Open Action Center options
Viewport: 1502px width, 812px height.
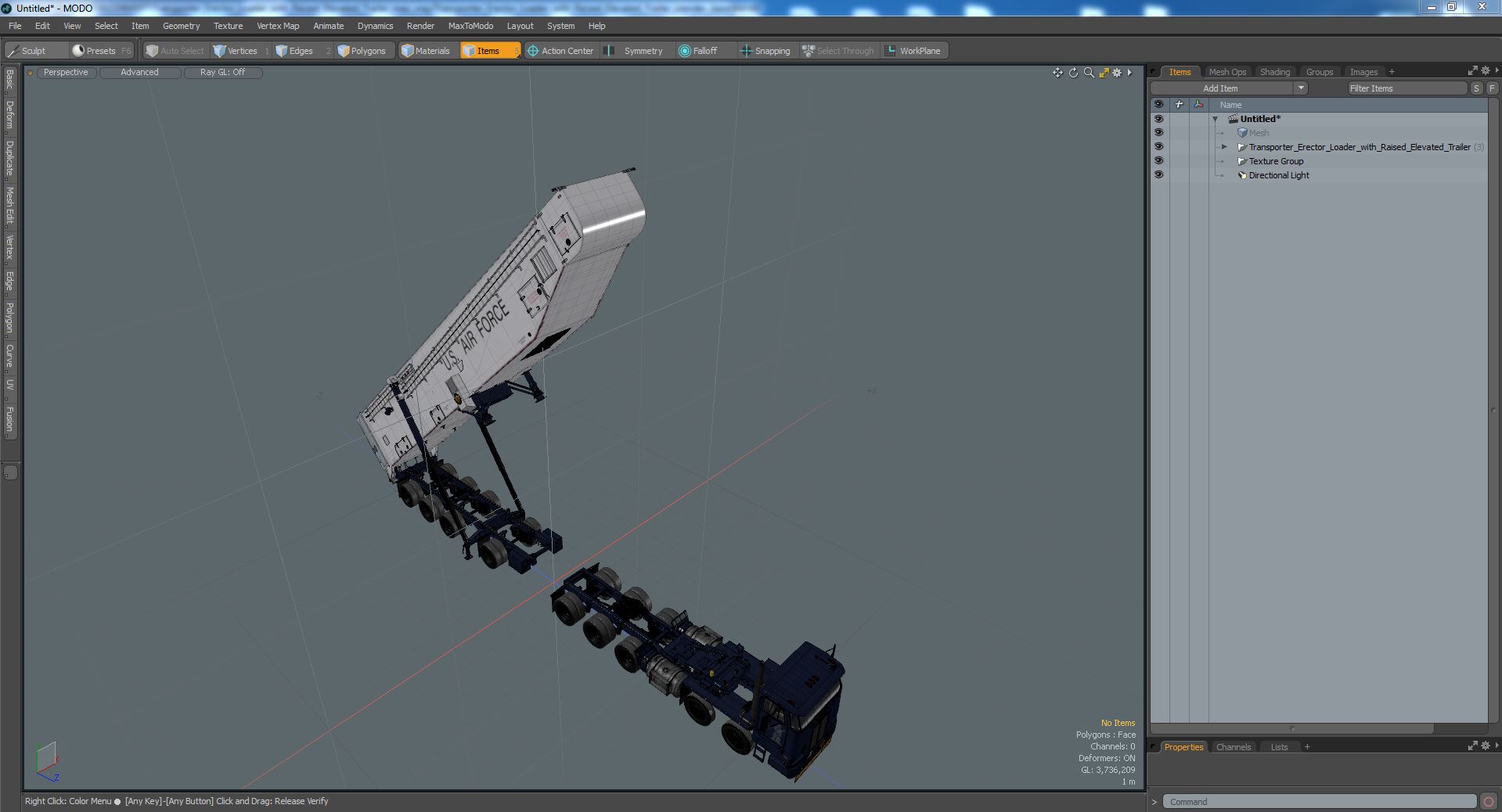click(561, 51)
